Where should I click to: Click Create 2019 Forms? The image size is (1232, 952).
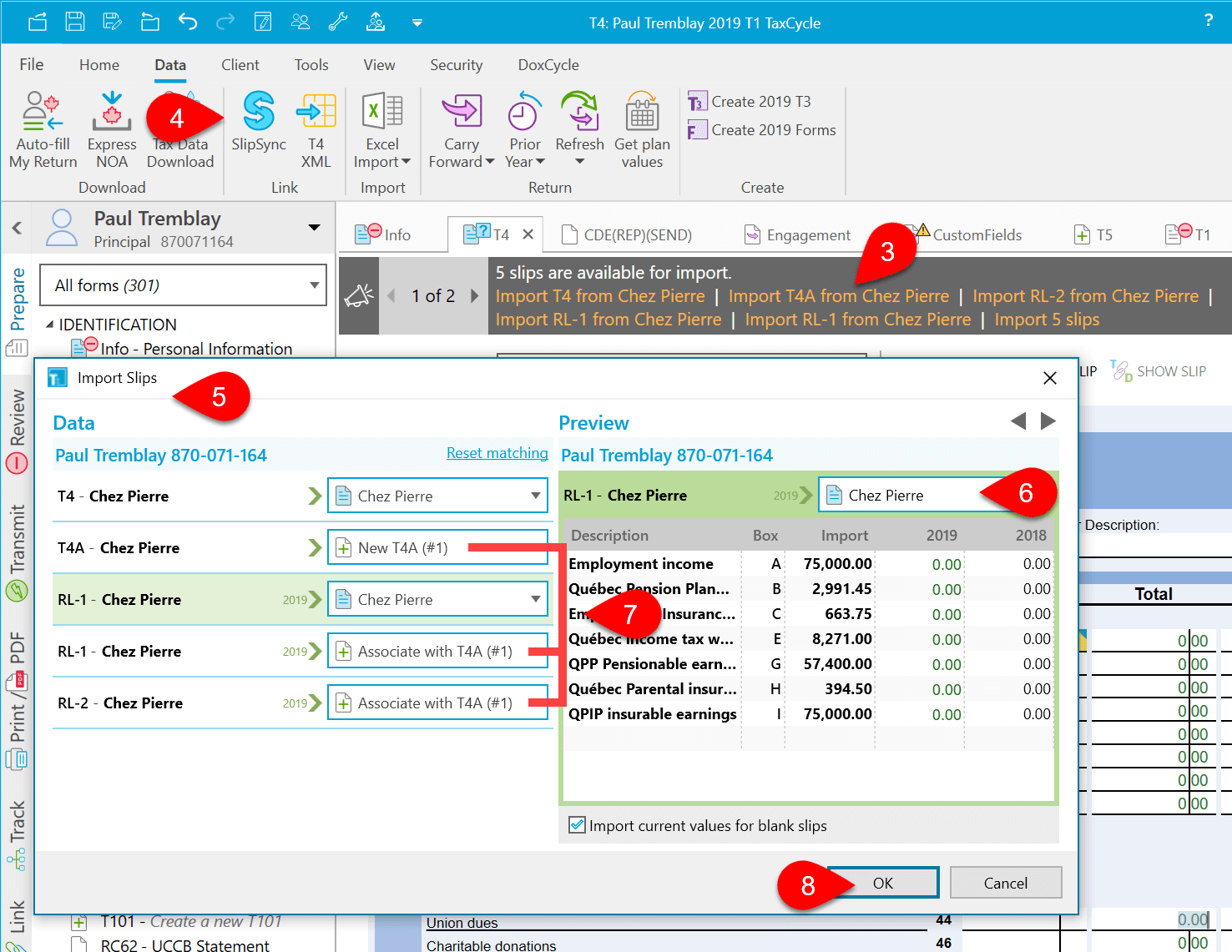click(x=761, y=130)
